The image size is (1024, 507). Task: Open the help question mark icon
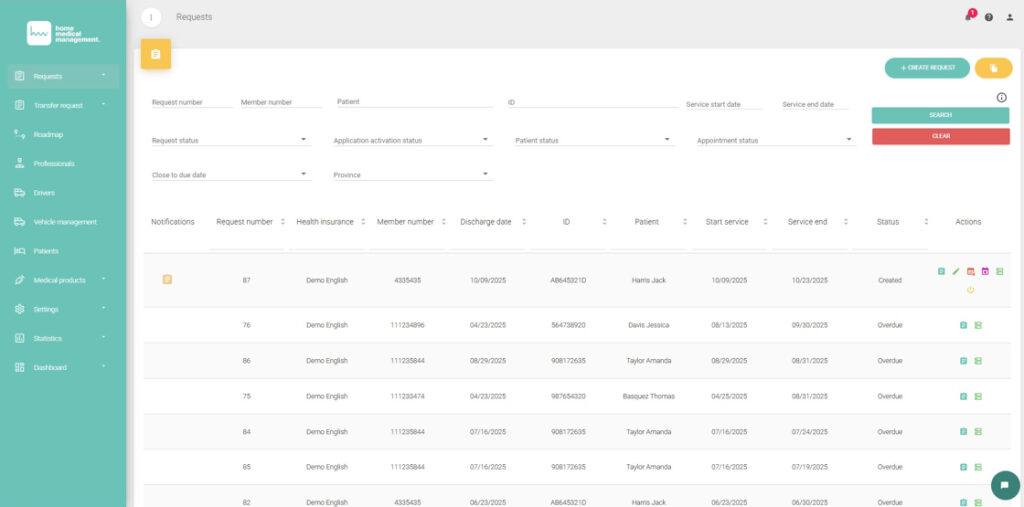[989, 17]
